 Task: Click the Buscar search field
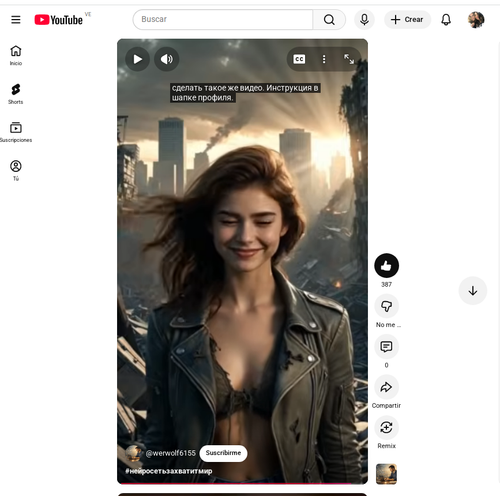223,19
